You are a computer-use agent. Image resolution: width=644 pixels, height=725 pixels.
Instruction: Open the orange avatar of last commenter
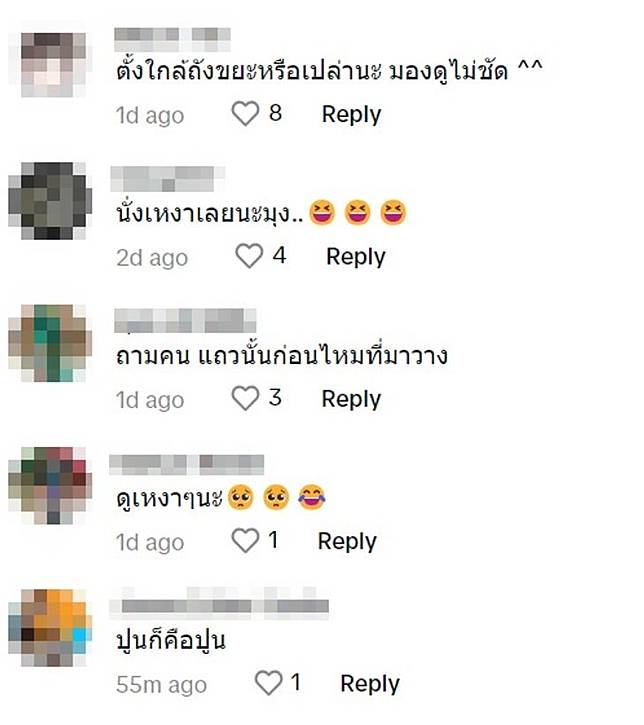50,627
